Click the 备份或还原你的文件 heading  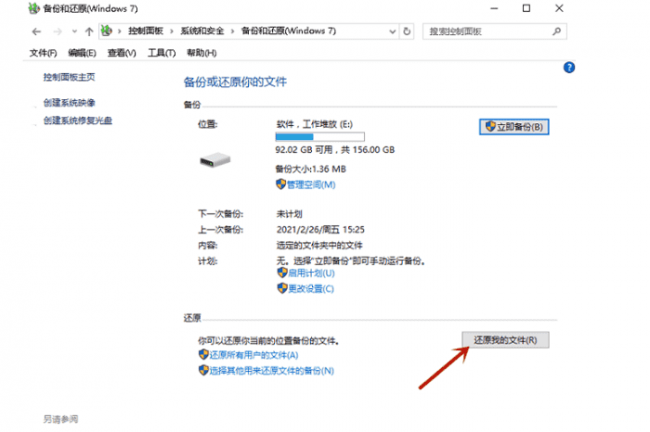[x=235, y=82]
